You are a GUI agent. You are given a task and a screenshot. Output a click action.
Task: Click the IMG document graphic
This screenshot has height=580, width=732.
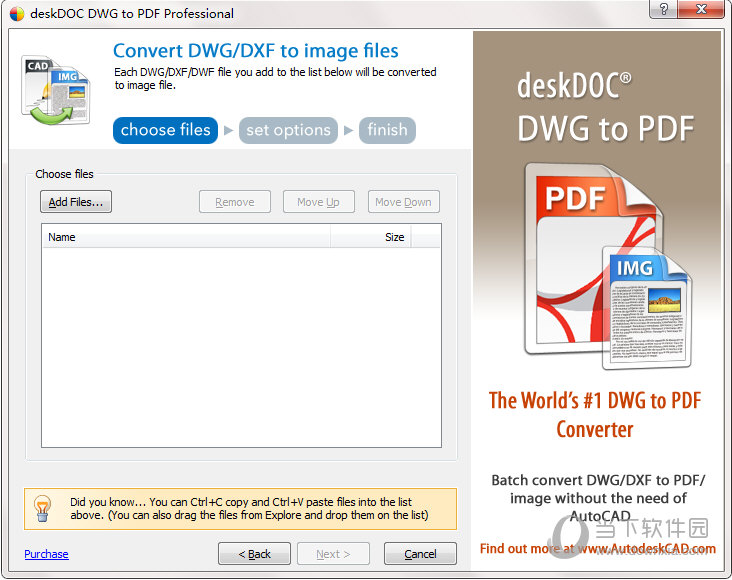647,308
